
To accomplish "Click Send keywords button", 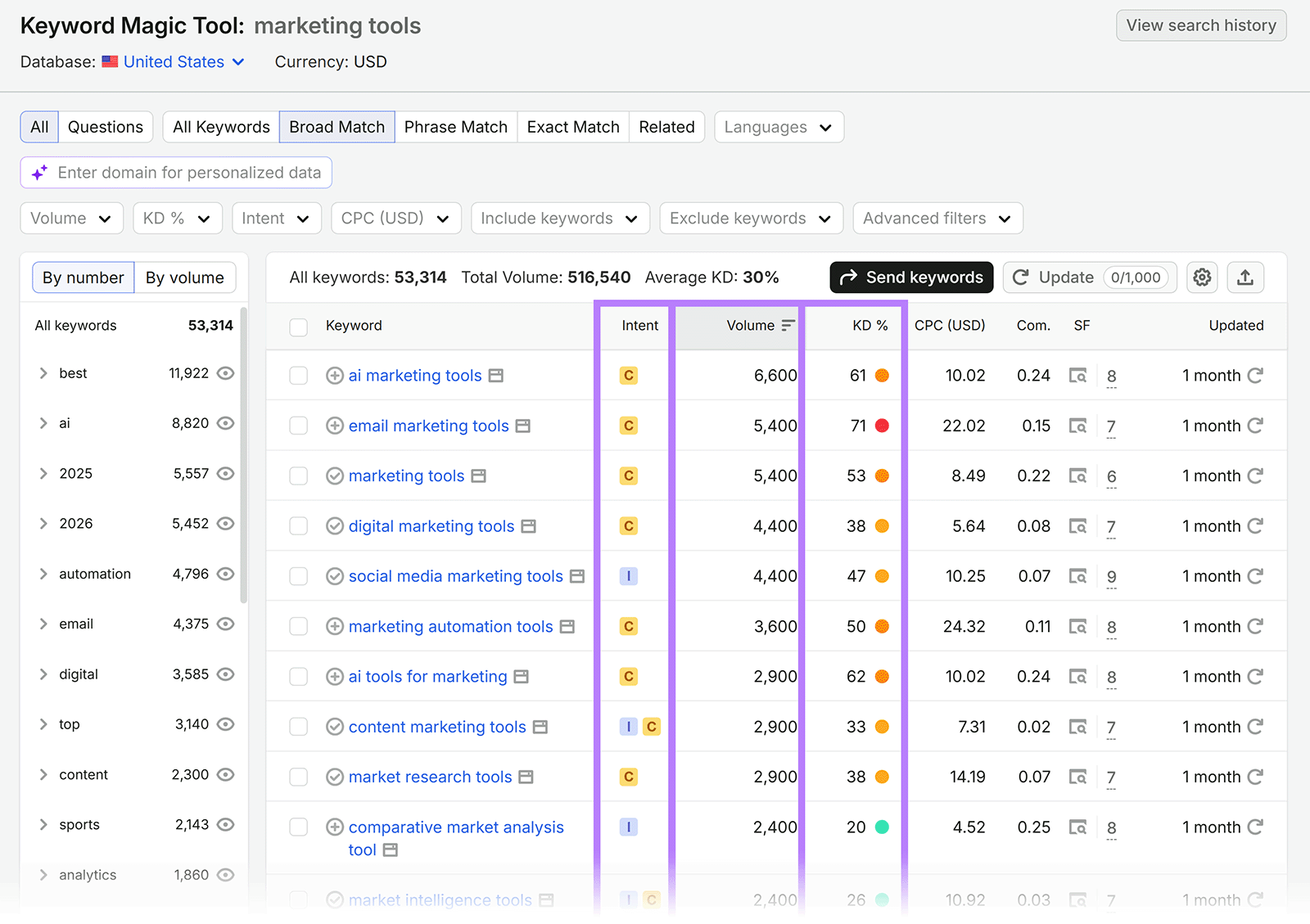I will 911,277.
